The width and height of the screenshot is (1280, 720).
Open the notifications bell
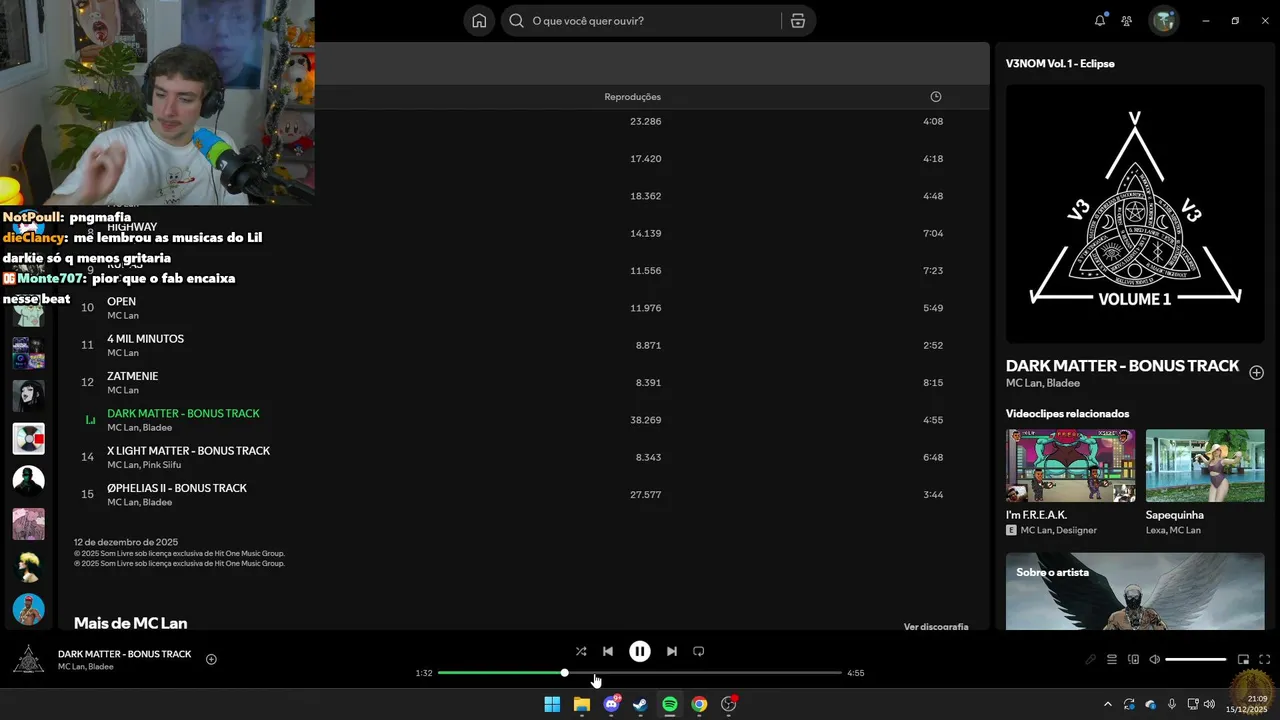point(1100,20)
